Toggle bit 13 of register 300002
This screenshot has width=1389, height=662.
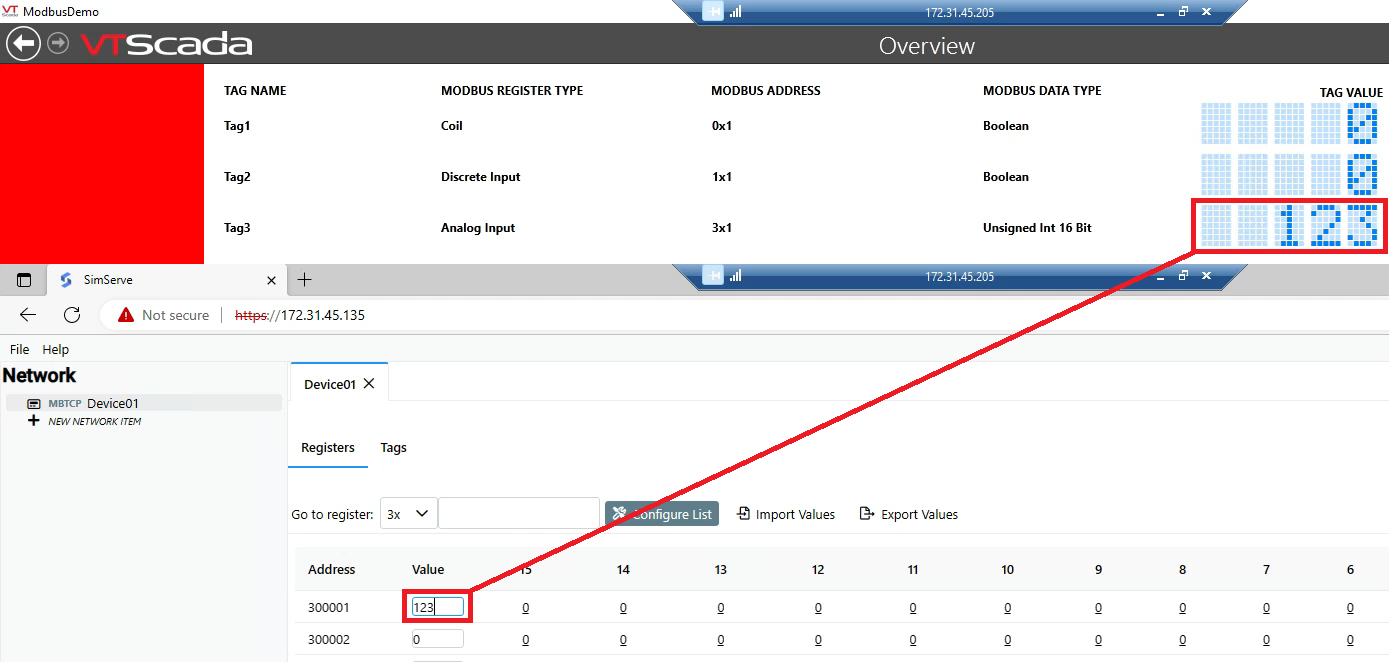(720, 639)
